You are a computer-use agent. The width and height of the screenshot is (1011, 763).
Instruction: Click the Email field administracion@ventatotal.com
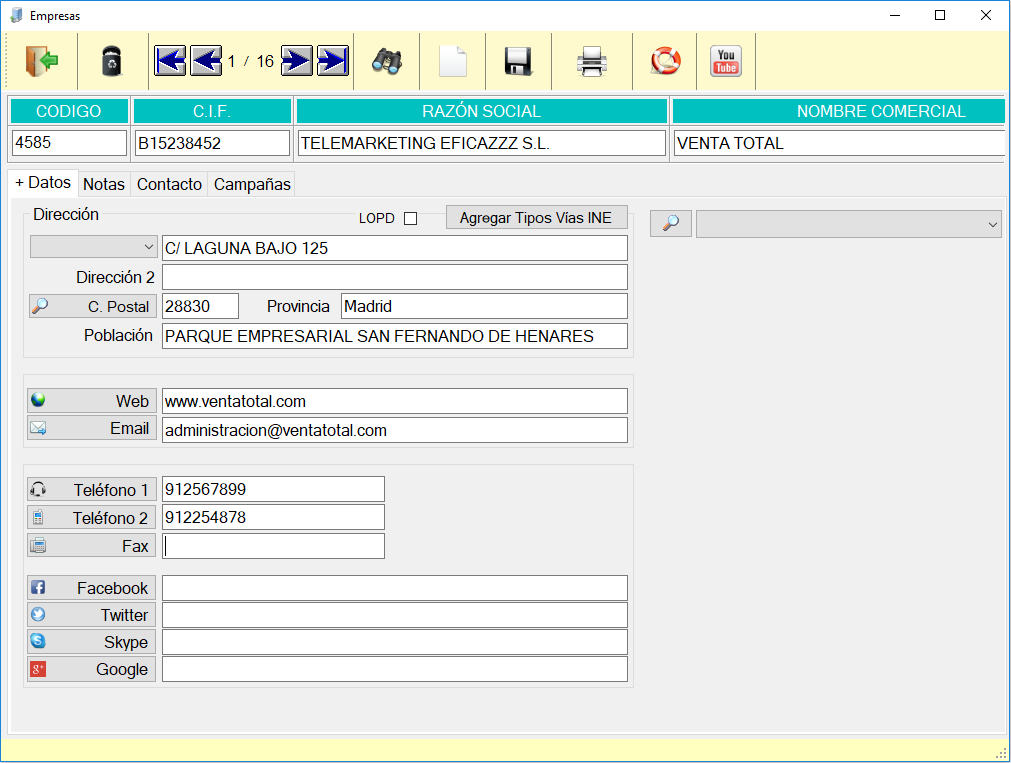click(x=395, y=430)
